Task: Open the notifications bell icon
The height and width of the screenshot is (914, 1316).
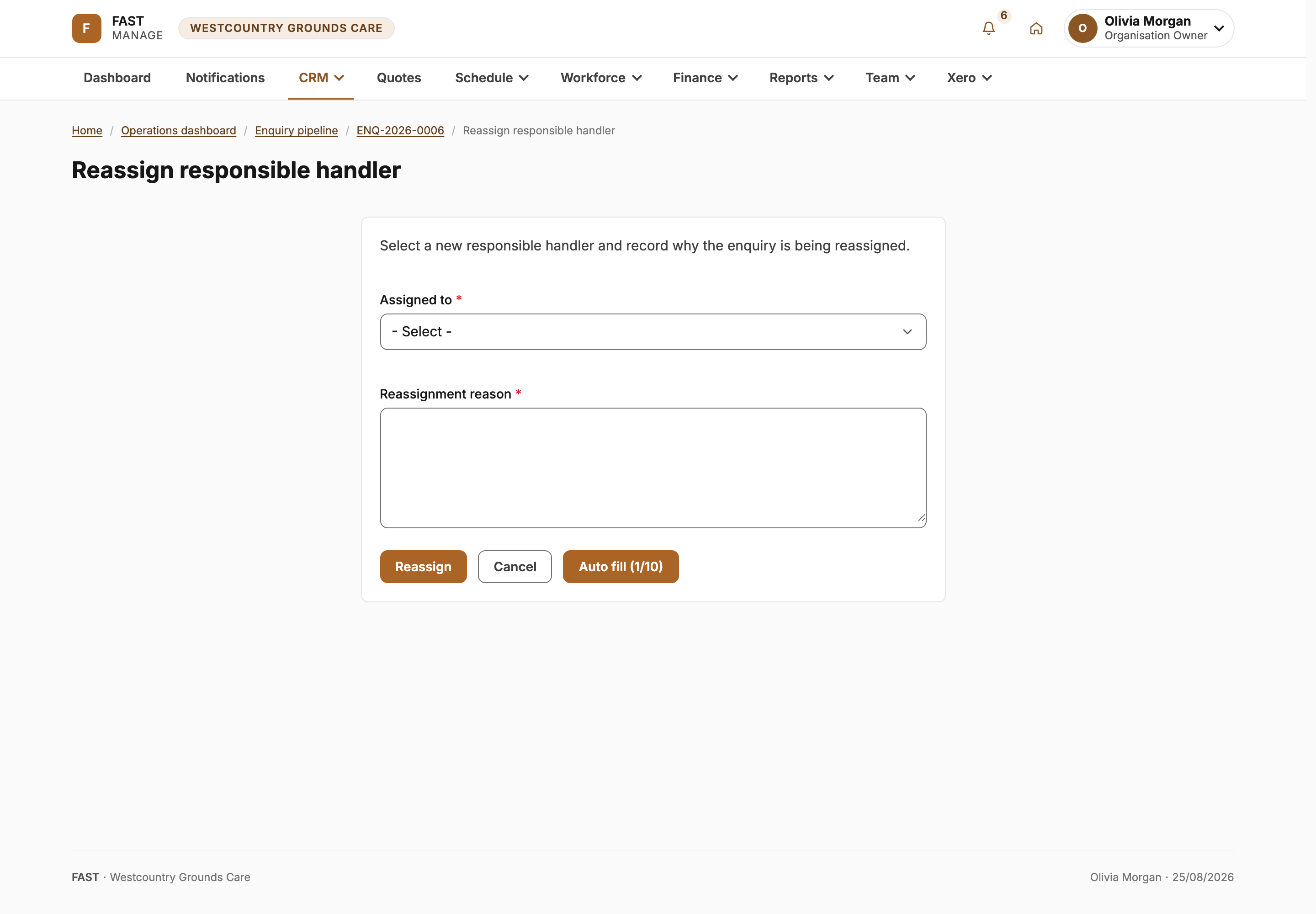Action: coord(988,29)
